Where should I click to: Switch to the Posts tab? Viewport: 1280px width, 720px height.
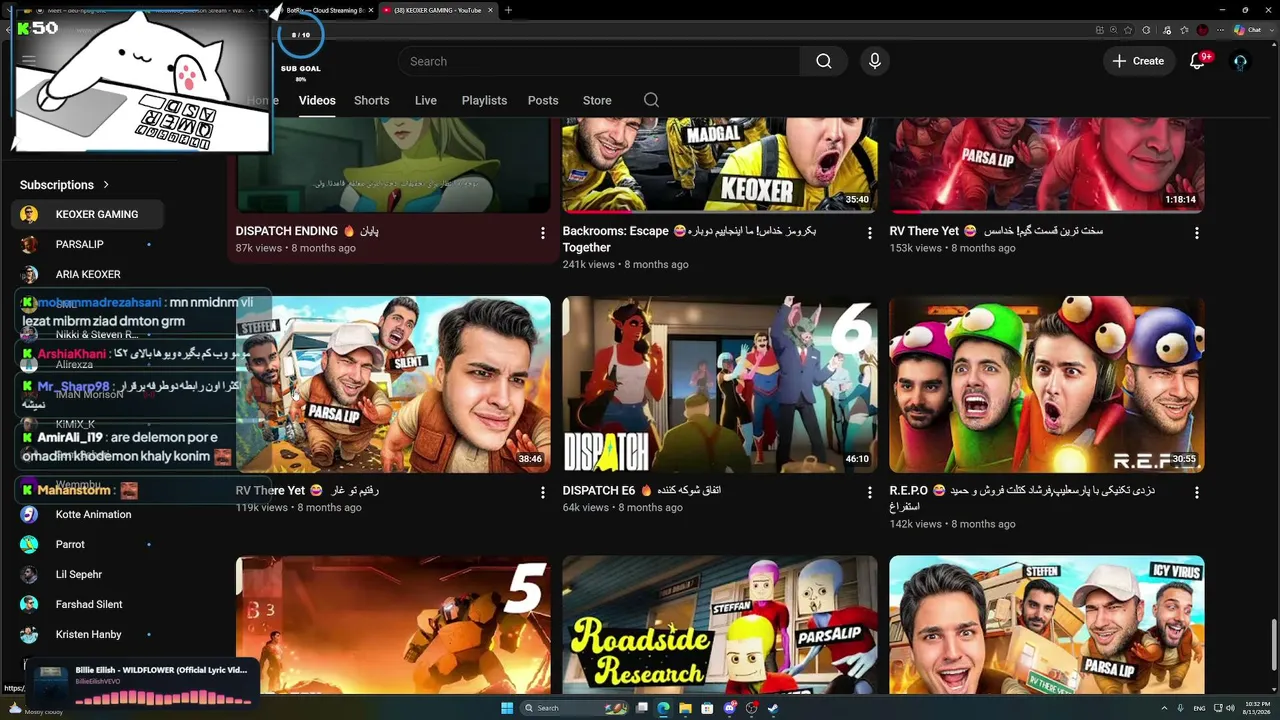543,100
